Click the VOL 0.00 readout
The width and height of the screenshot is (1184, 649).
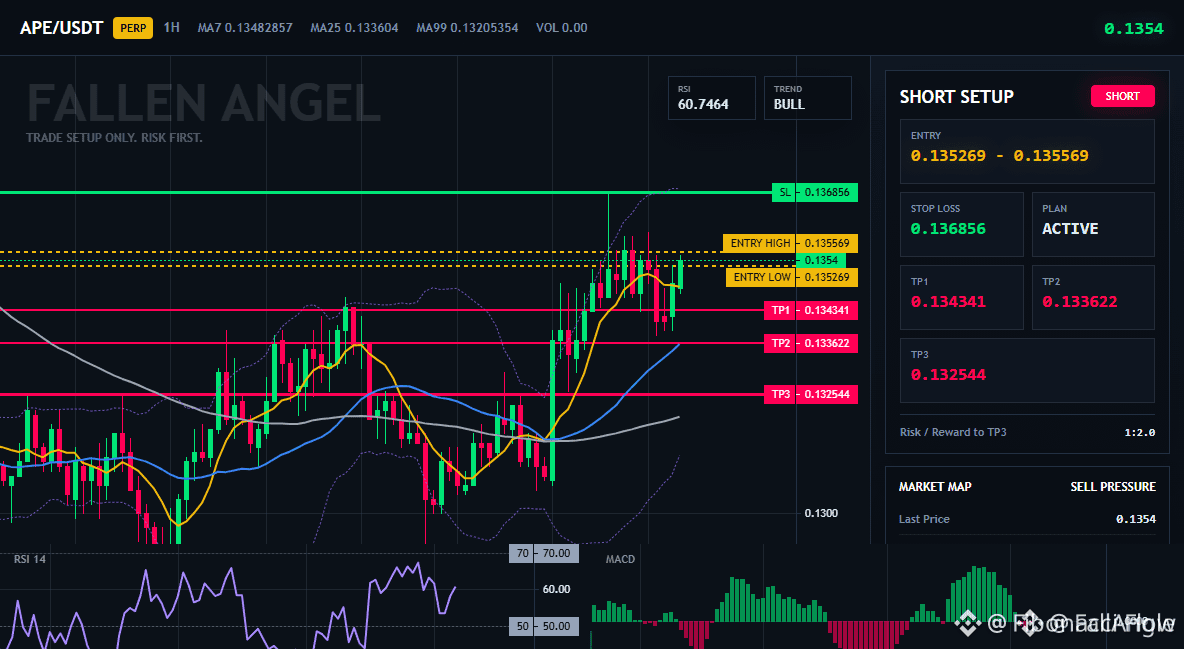coord(562,28)
